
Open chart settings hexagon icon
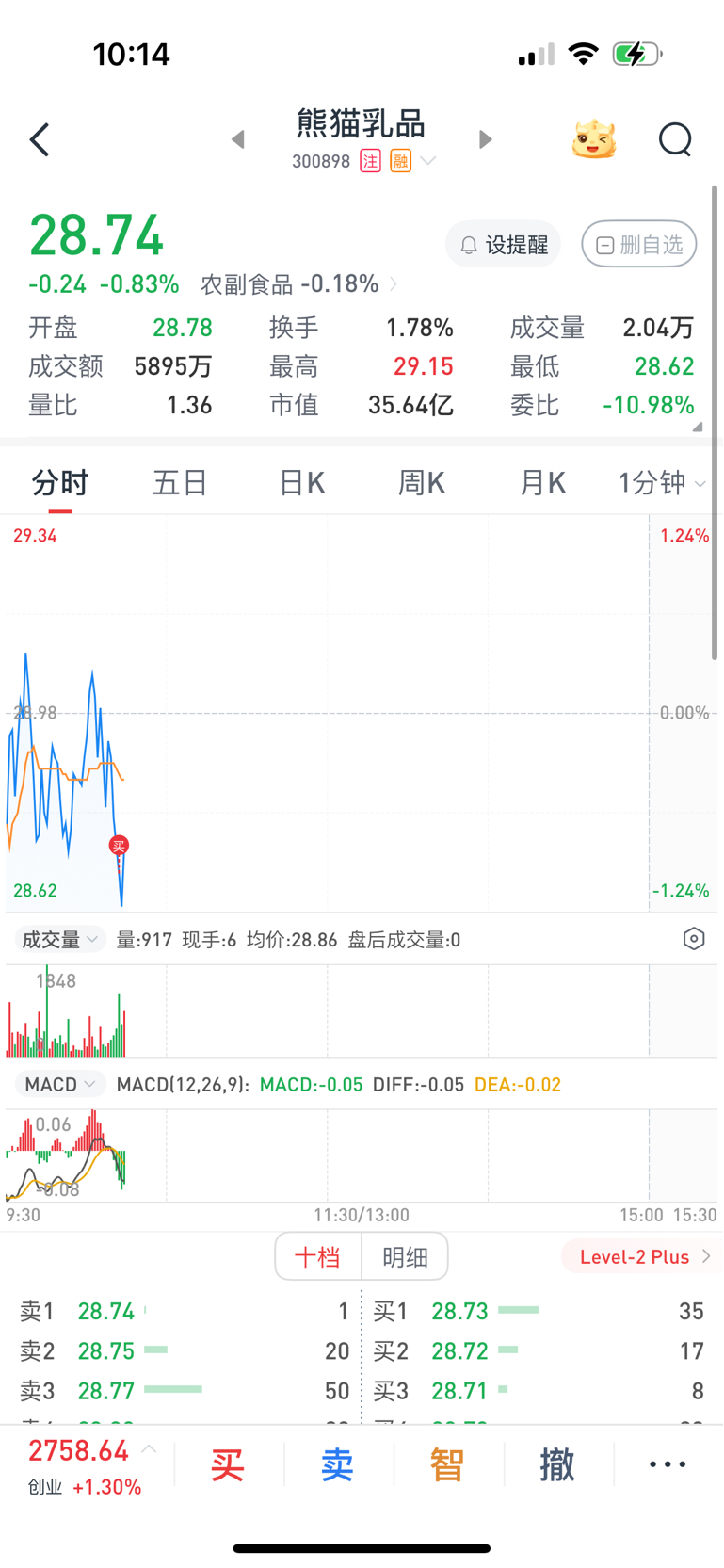pyautogui.click(x=694, y=939)
